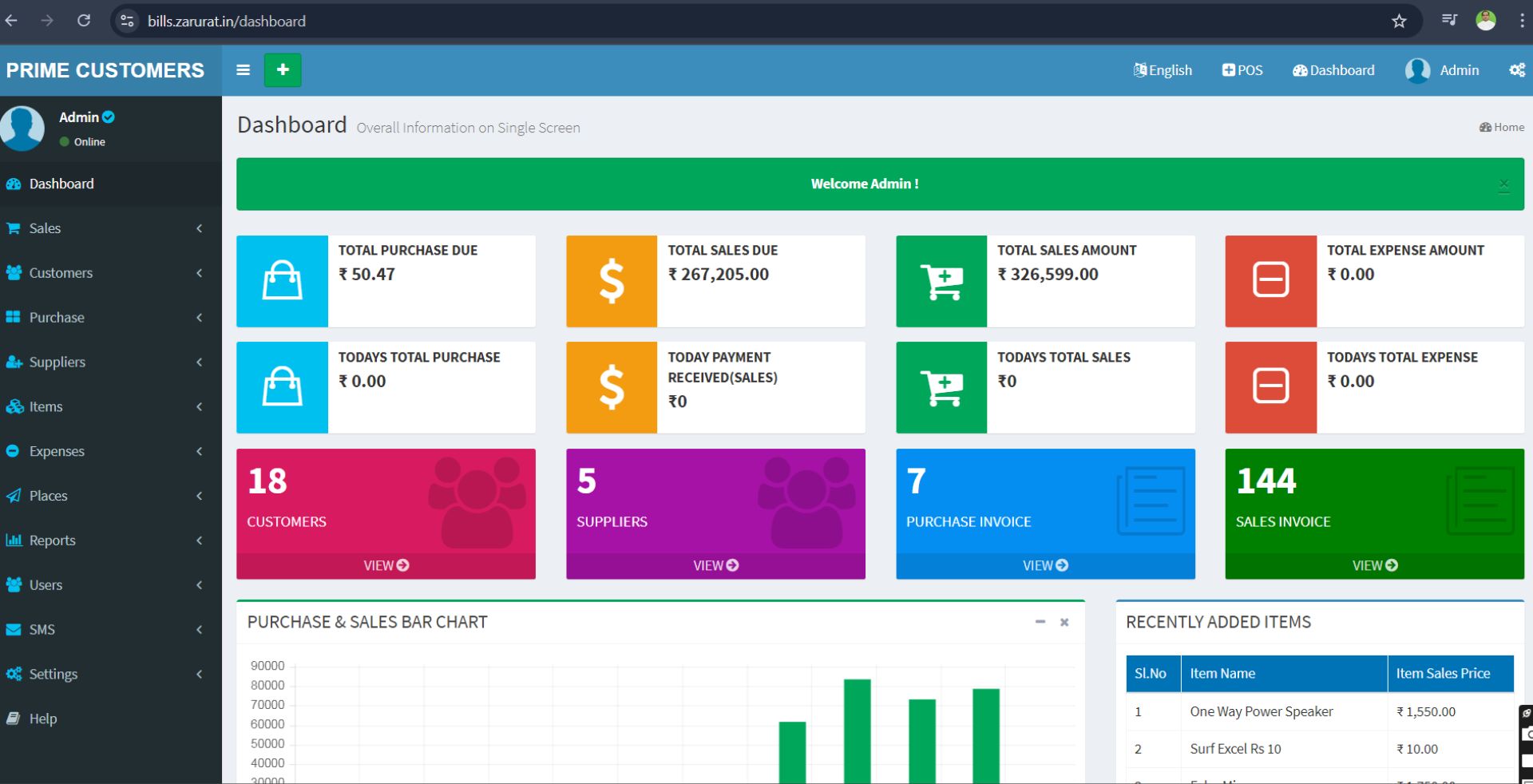Bookmark page with the star icon
Viewport: 1533px width, 784px height.
click(1399, 22)
